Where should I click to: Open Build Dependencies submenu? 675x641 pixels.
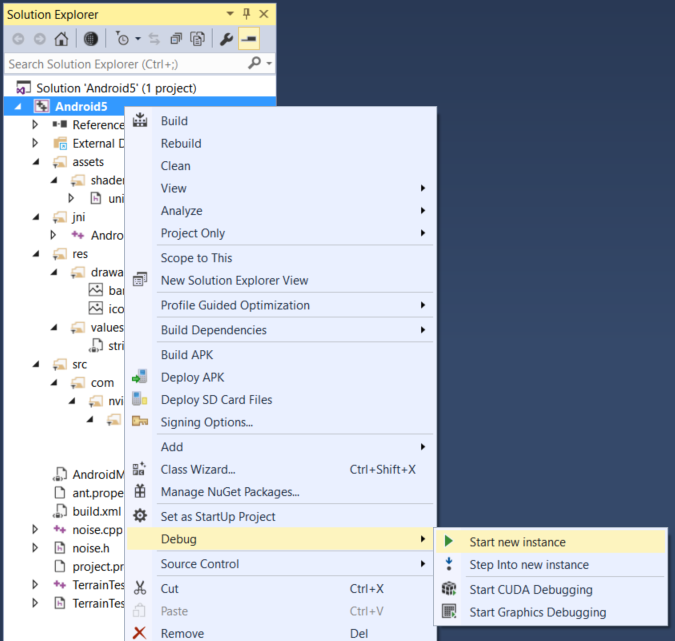tap(281, 330)
